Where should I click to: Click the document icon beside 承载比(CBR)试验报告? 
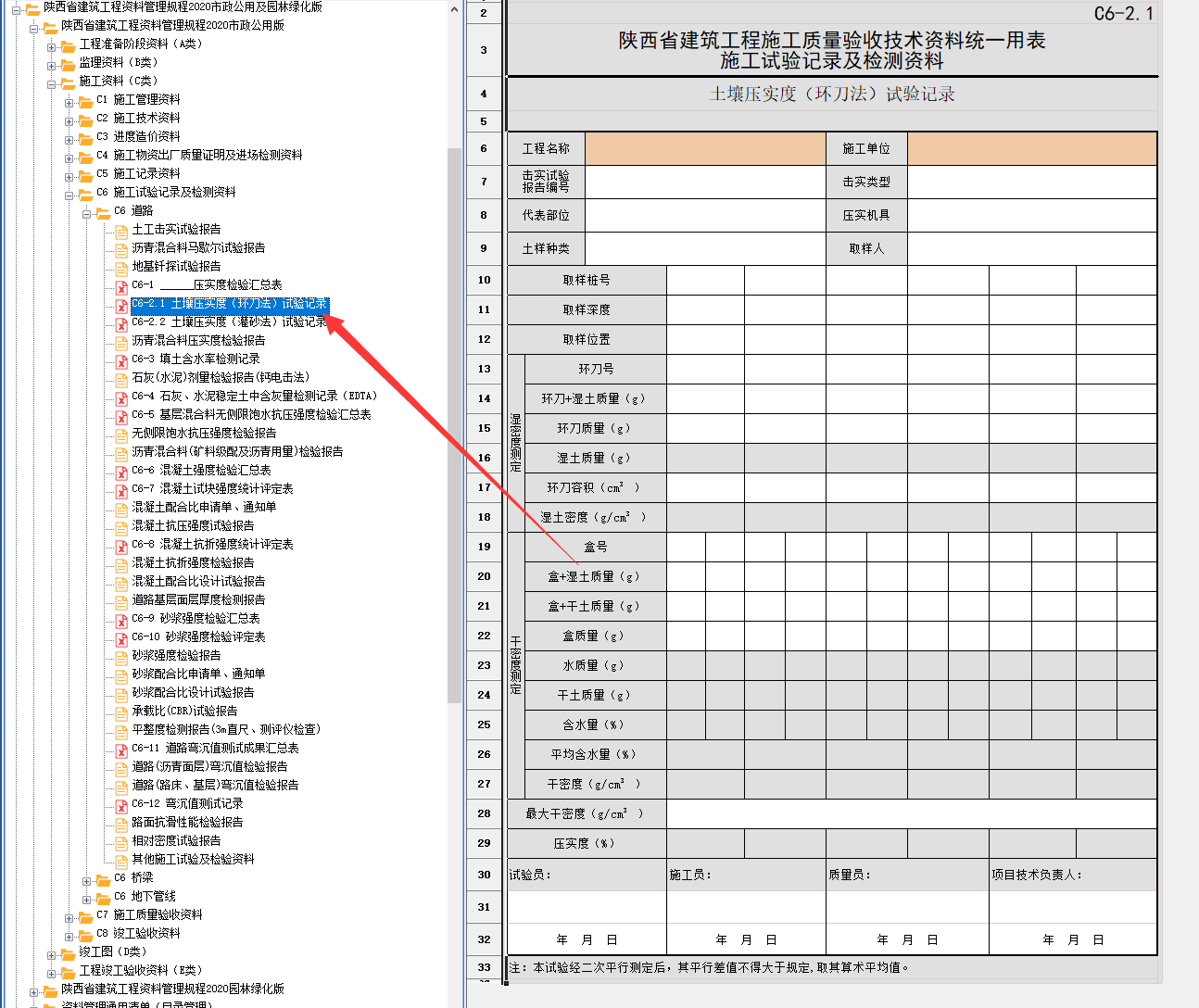click(121, 712)
